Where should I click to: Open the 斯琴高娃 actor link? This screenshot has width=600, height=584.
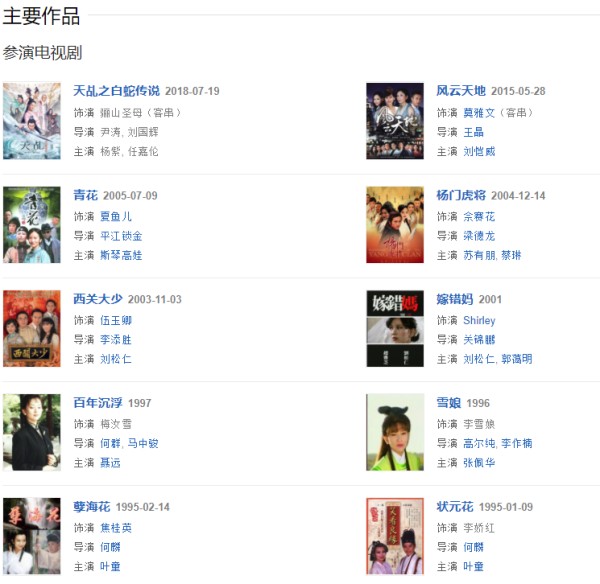[121, 255]
